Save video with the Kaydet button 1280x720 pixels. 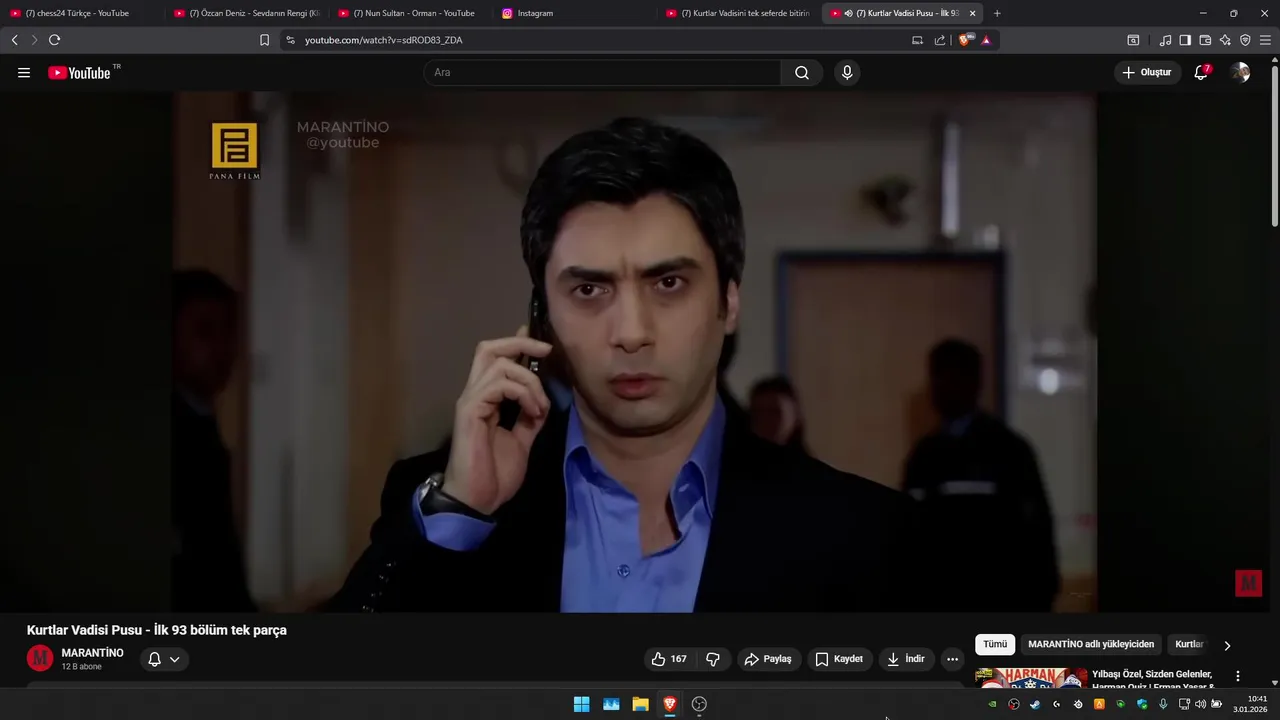coord(838,659)
